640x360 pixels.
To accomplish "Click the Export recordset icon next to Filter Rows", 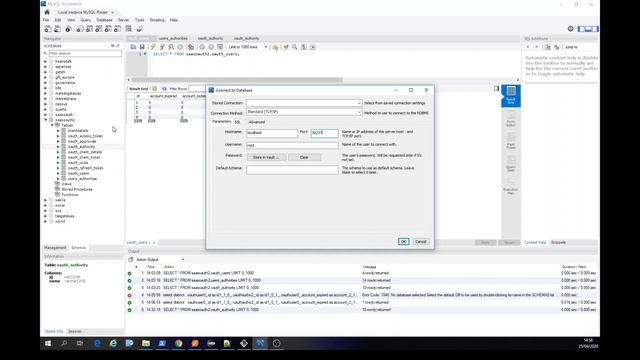I will click(164, 89).
